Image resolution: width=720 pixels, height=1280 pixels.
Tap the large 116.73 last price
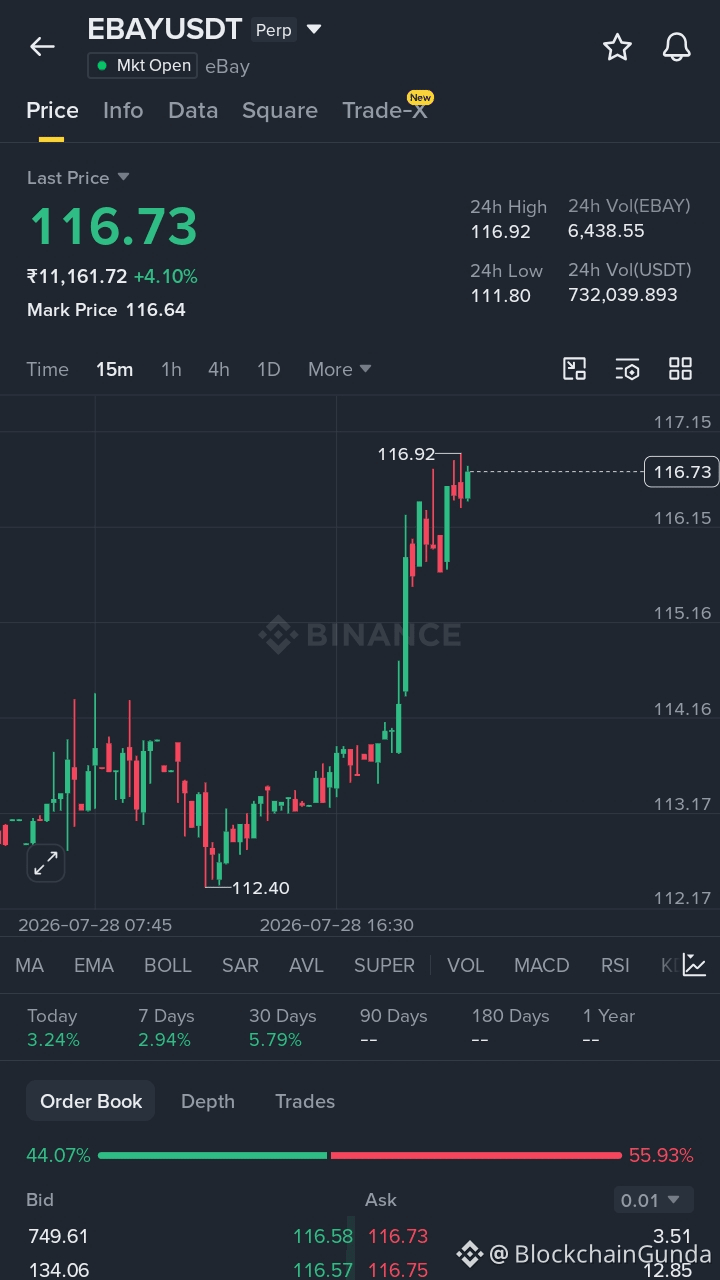(114, 226)
